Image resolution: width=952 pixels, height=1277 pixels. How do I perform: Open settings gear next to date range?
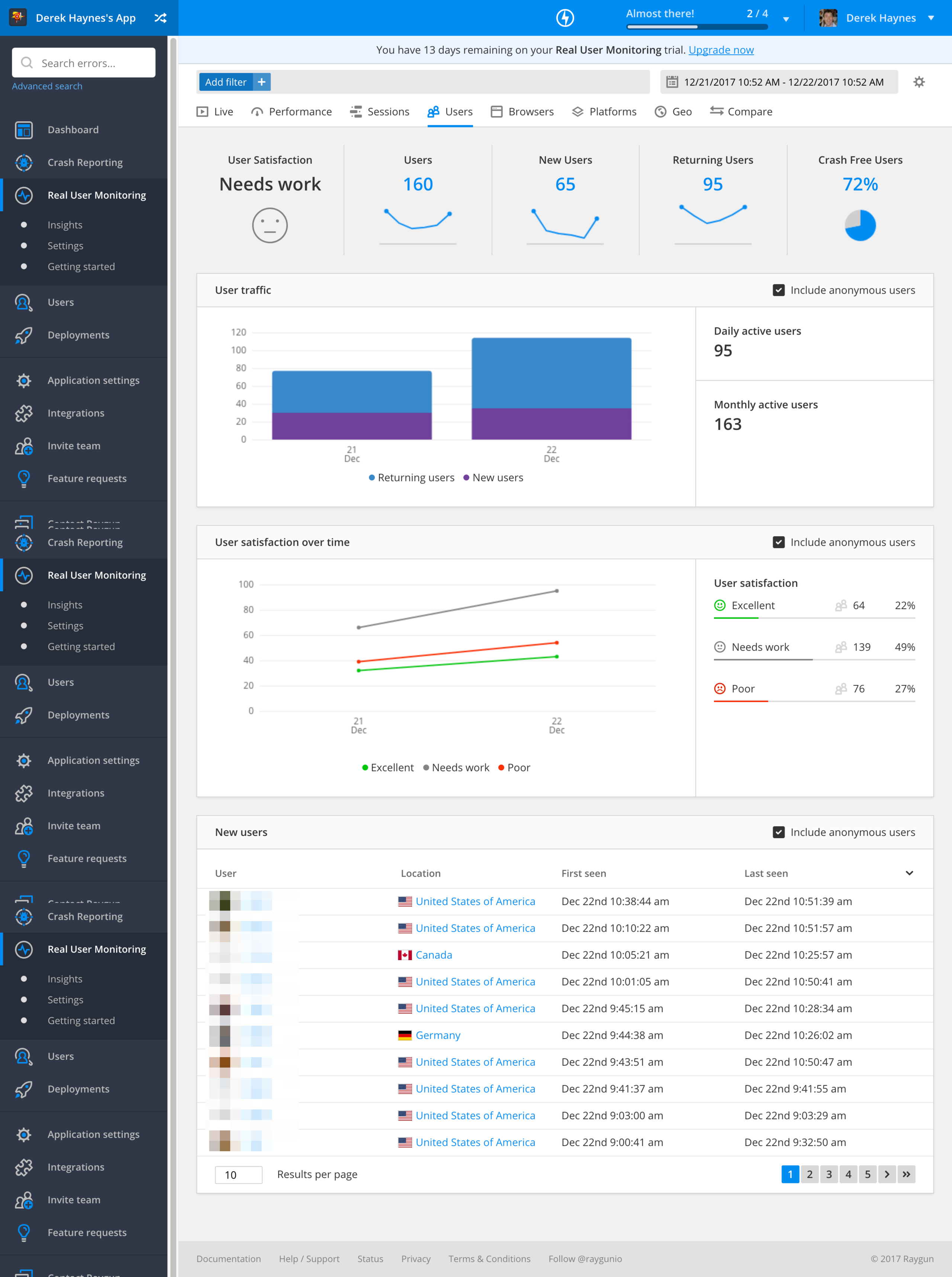(x=919, y=82)
